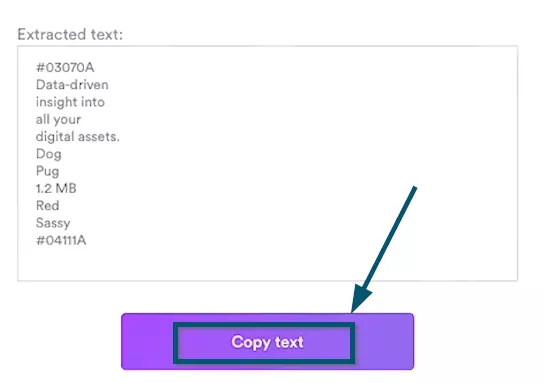Click the purple button's left edge outside the highlight box
Image resolution: width=543 pixels, height=383 pixels.
coord(147,342)
